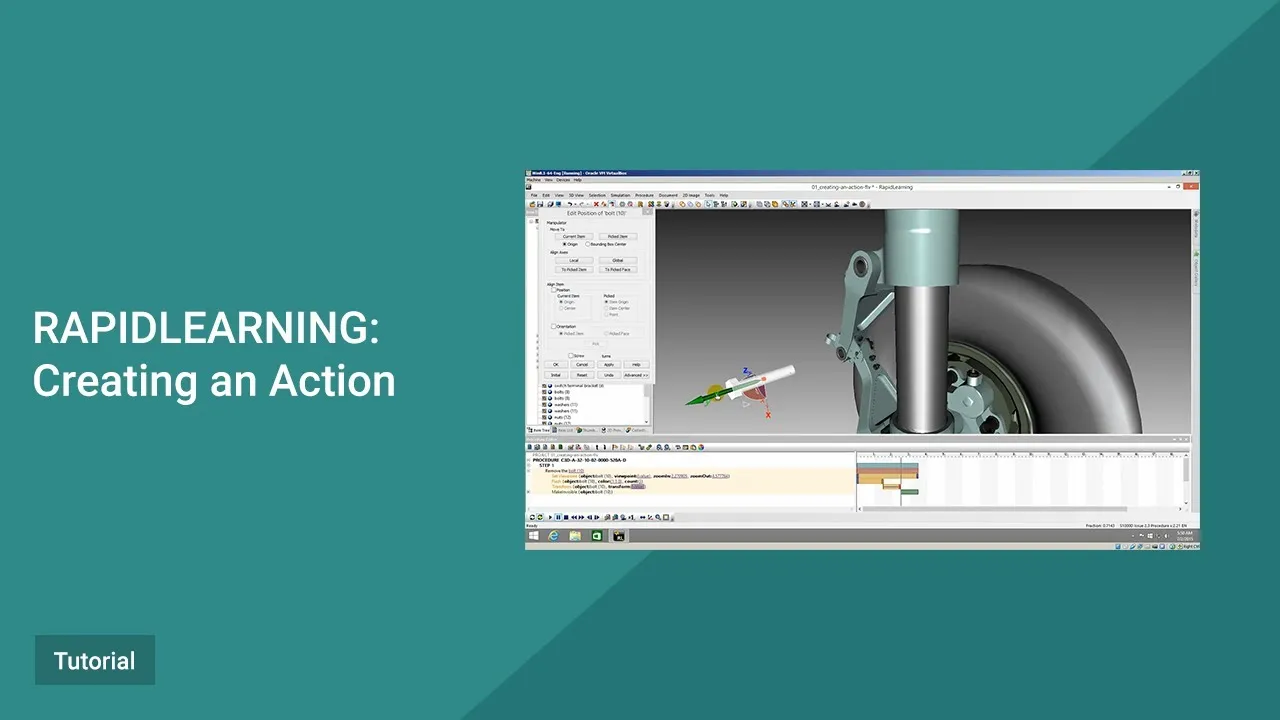This screenshot has height=720, width=1280.
Task: Open the Procedure menu
Action: pyautogui.click(x=644, y=195)
